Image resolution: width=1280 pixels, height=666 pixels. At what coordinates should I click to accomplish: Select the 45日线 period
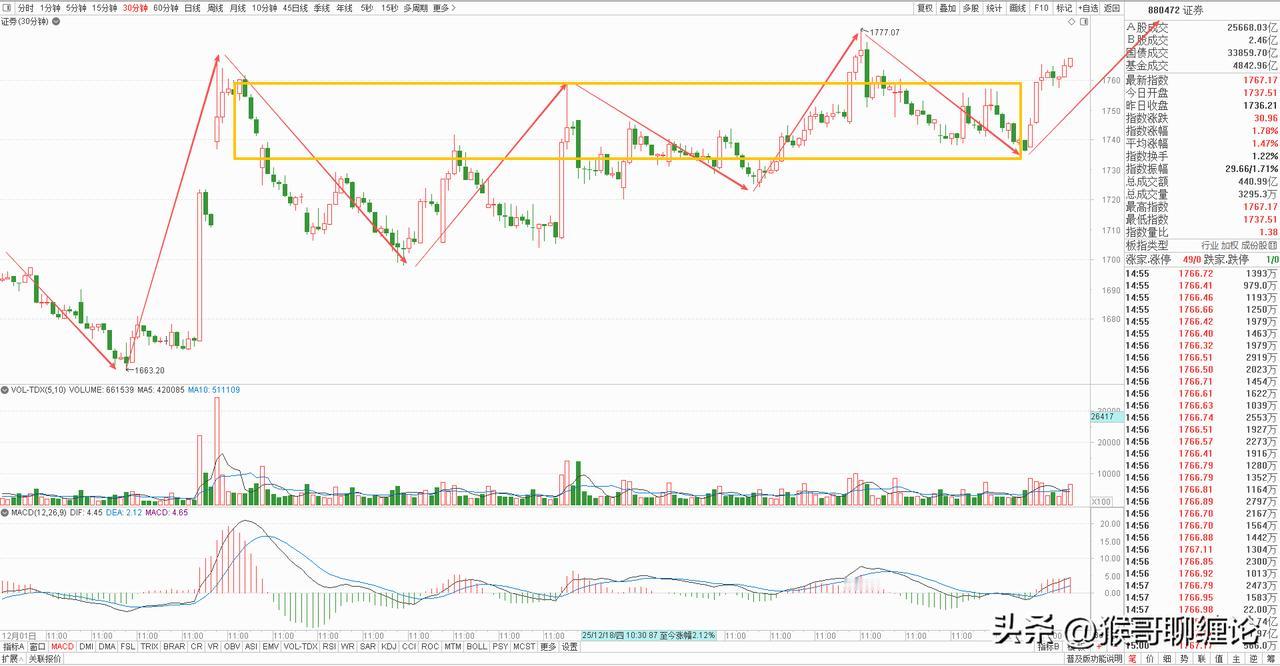296,7
